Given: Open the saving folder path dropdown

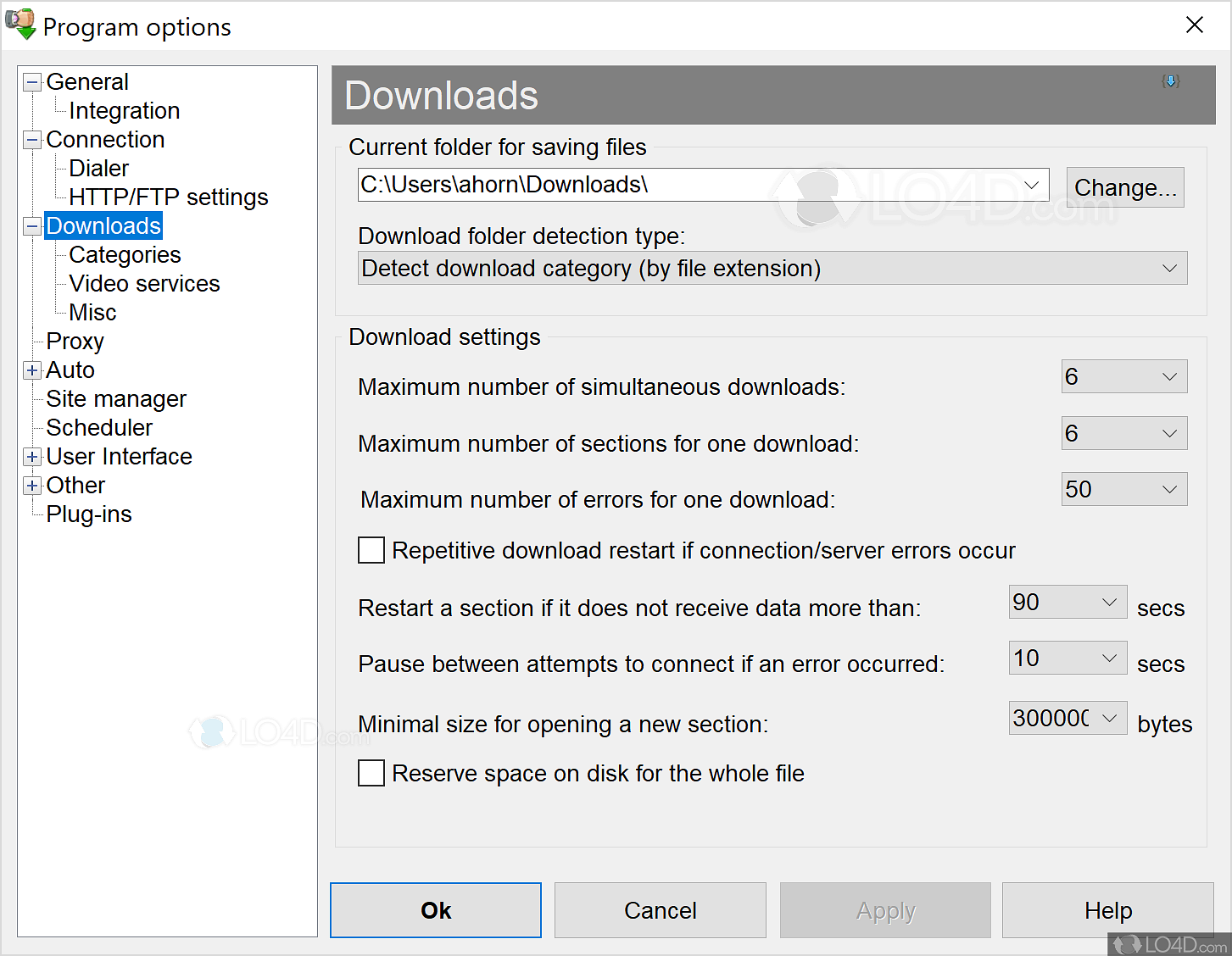Looking at the screenshot, I should click(1031, 184).
